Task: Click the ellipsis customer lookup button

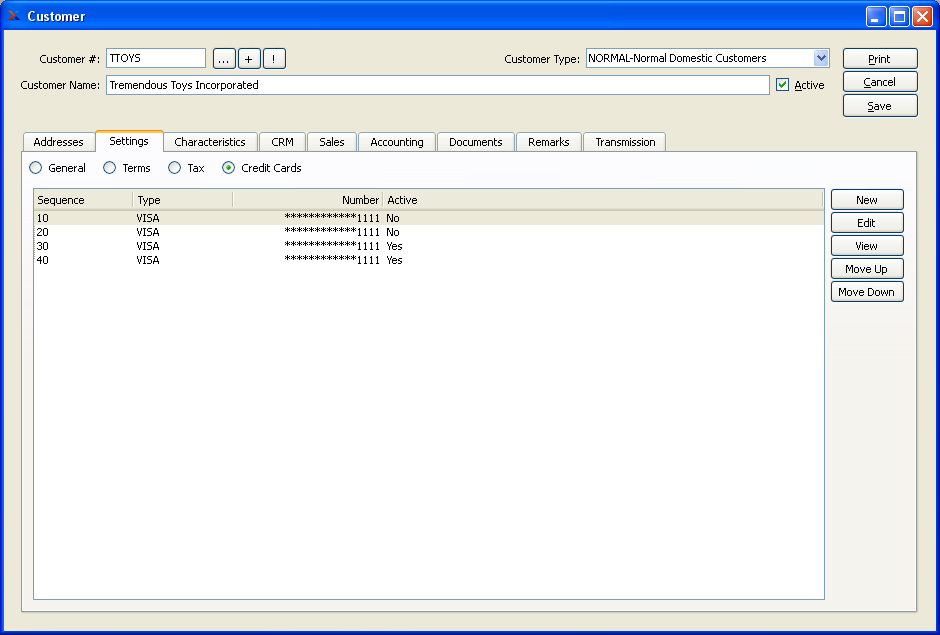Action: (224, 59)
